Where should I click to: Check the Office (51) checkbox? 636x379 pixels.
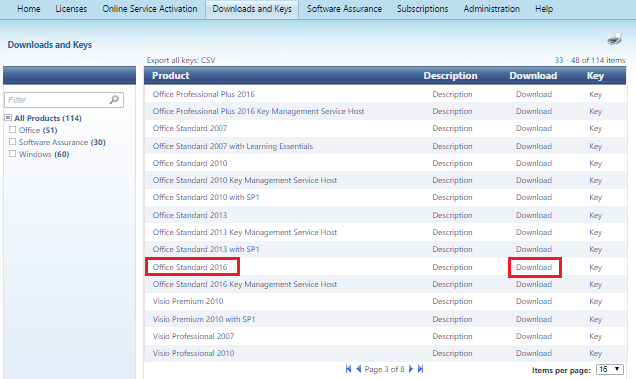(x=13, y=130)
